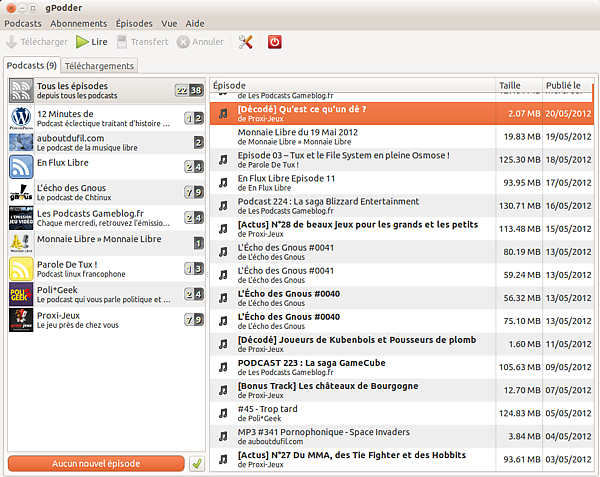Image resolution: width=600 pixels, height=477 pixels.
Task: Click the Aucun nouvel épisode button
Action: coord(96,464)
